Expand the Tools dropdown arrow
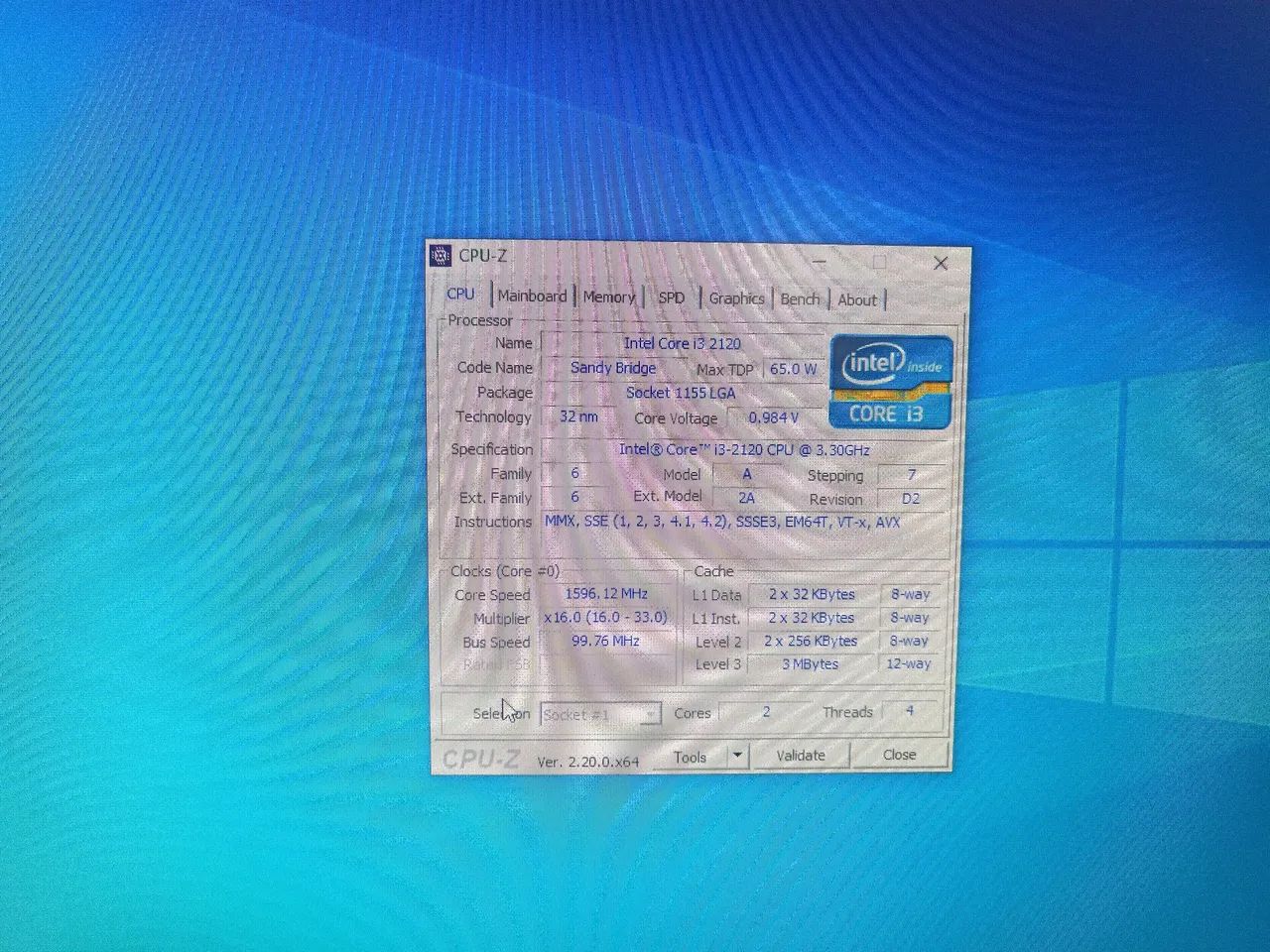The image size is (1270, 952). point(737,756)
